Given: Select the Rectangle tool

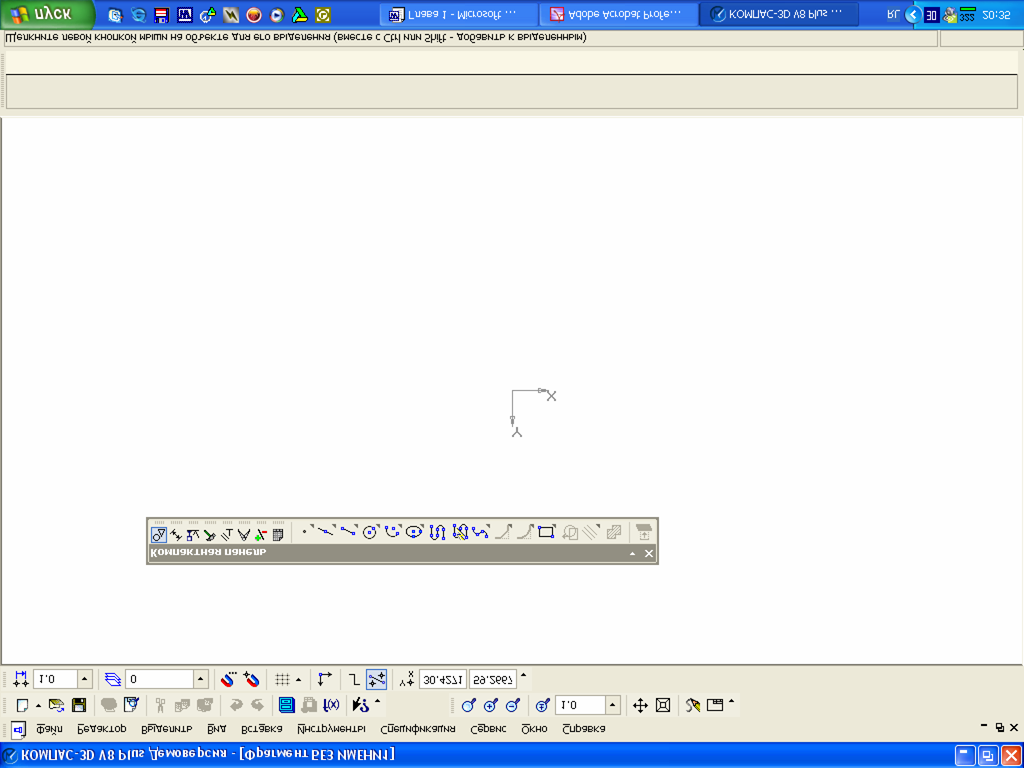Looking at the screenshot, I should point(547,532).
